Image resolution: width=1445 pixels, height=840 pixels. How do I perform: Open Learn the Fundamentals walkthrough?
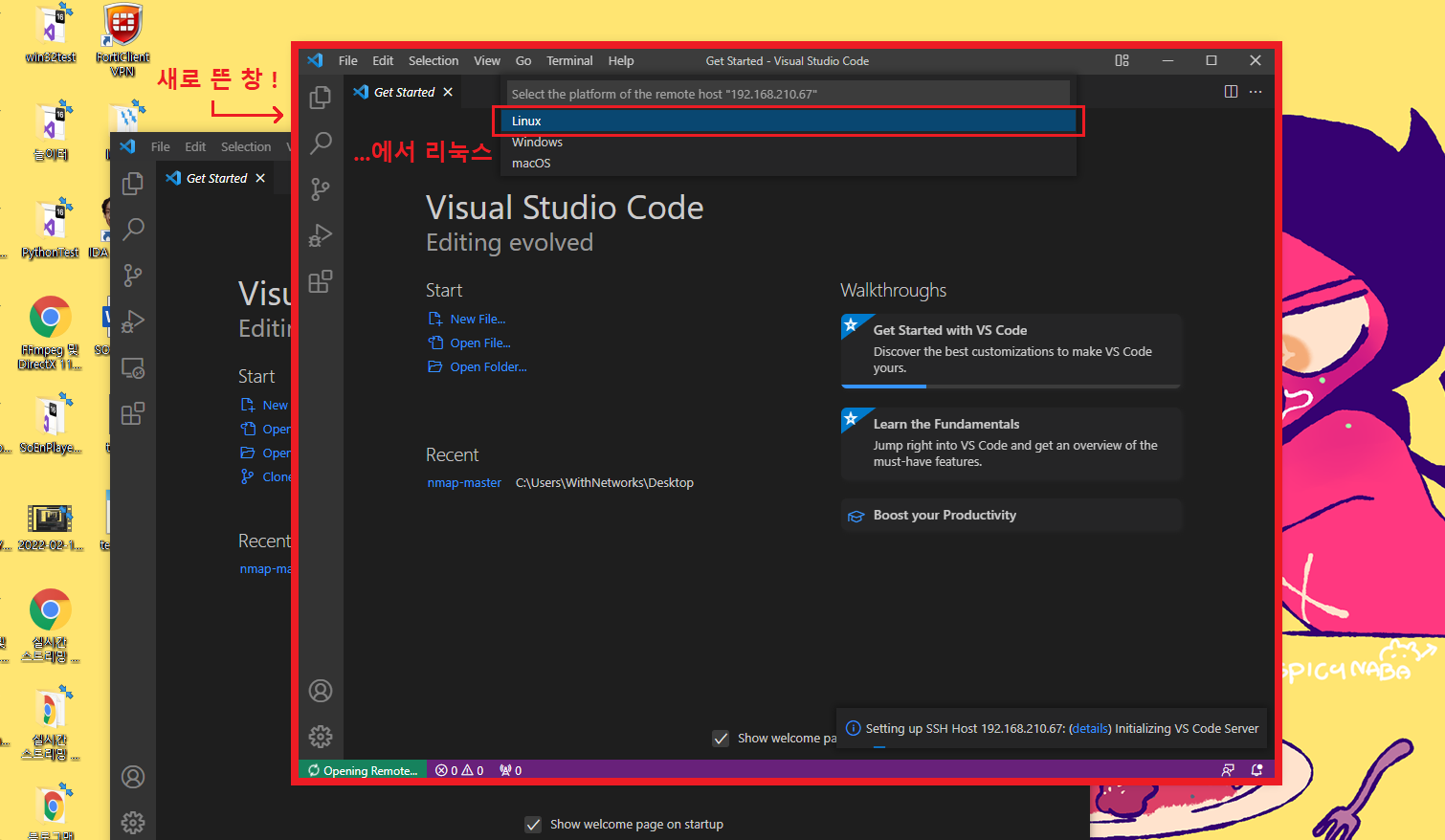[x=1011, y=444]
